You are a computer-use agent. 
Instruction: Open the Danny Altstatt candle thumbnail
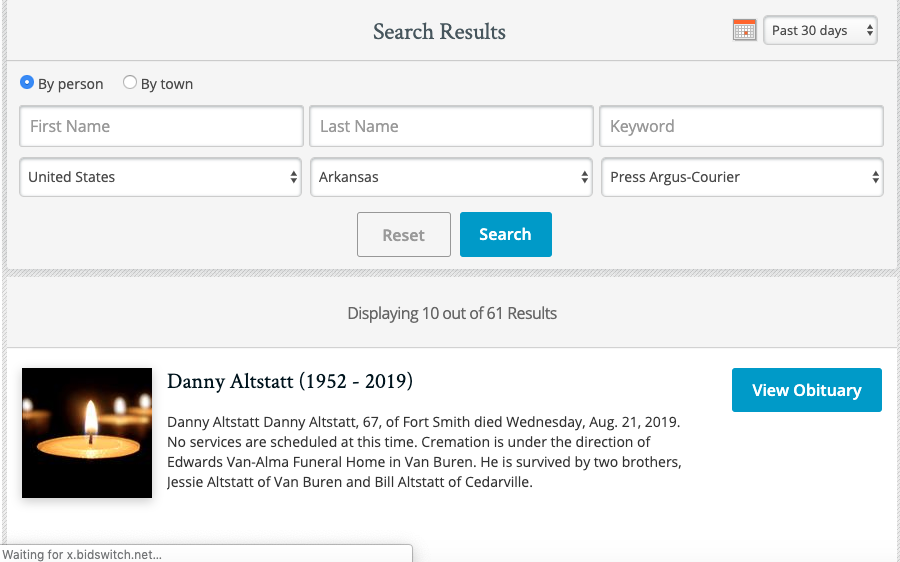click(87, 433)
